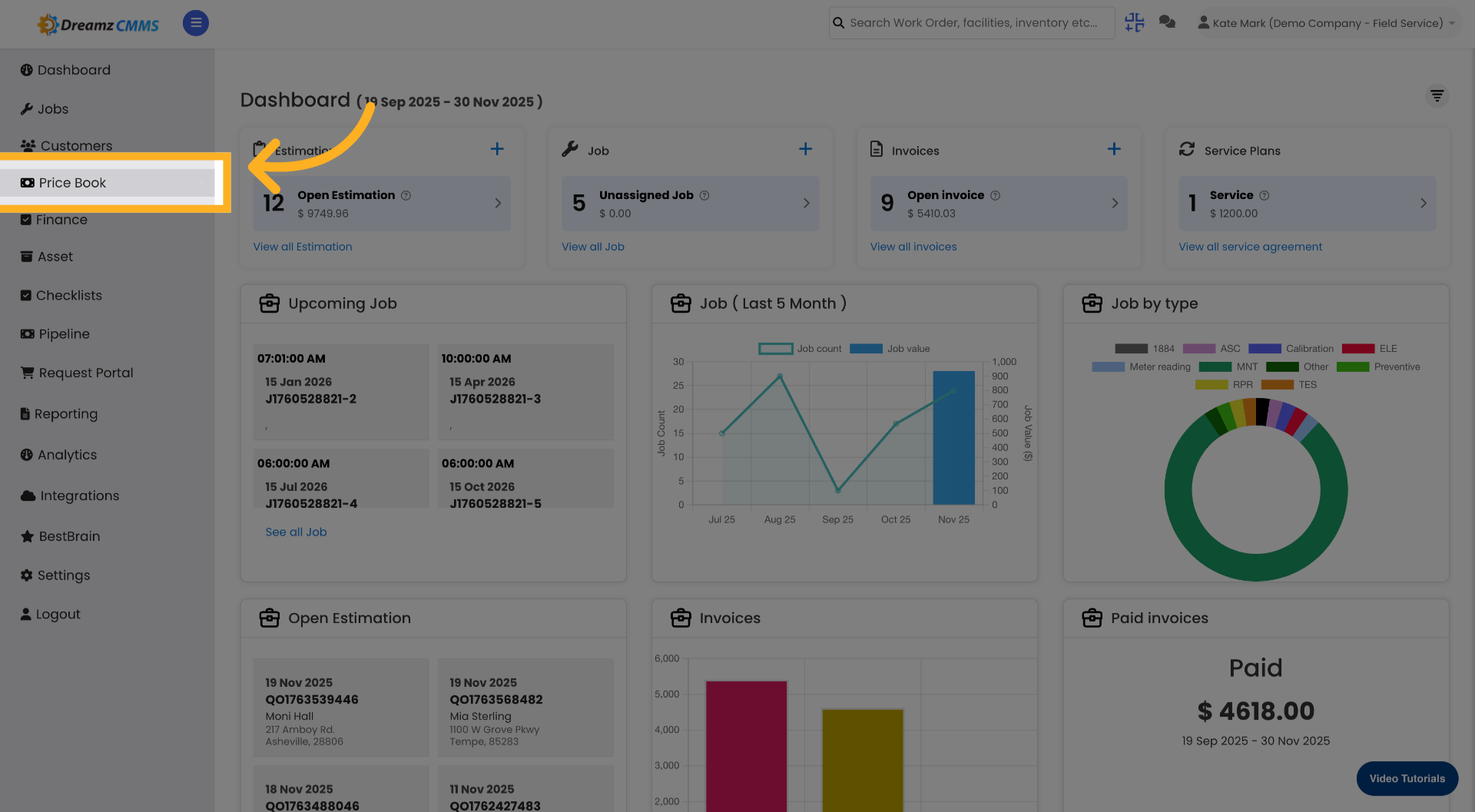The image size is (1475, 812).
Task: Click the info icon beside Open Estimation
Action: coord(406,196)
